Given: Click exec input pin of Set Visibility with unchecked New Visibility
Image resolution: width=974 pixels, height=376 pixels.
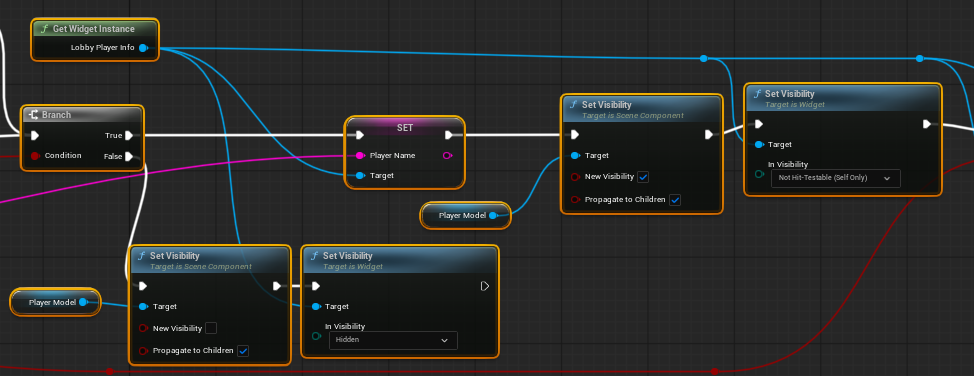Looking at the screenshot, I should click(143, 286).
